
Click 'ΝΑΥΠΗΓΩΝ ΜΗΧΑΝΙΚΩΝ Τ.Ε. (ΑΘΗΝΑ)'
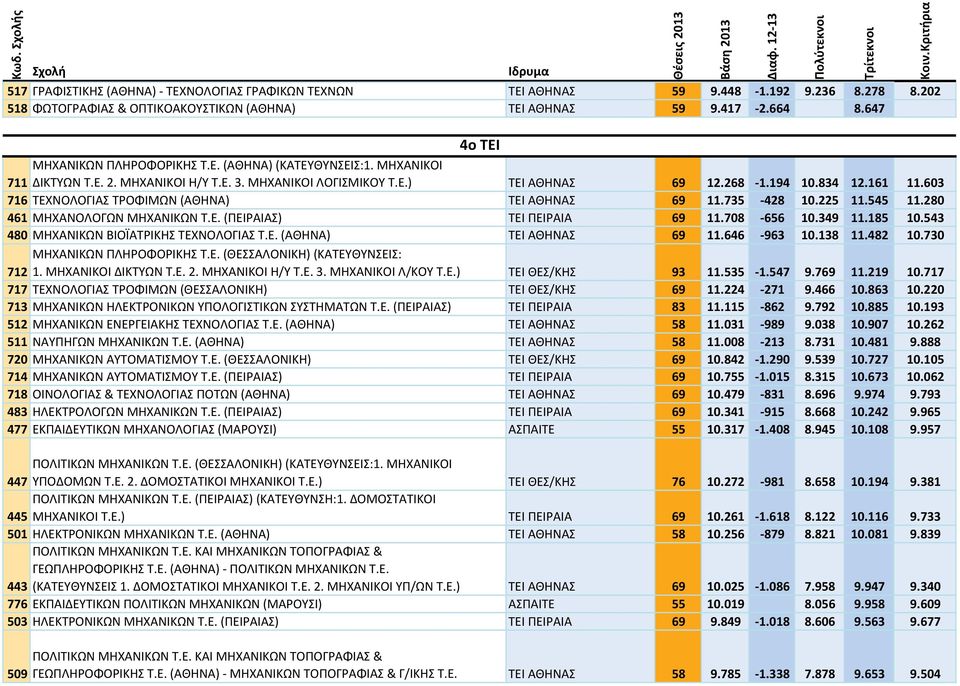138,342
